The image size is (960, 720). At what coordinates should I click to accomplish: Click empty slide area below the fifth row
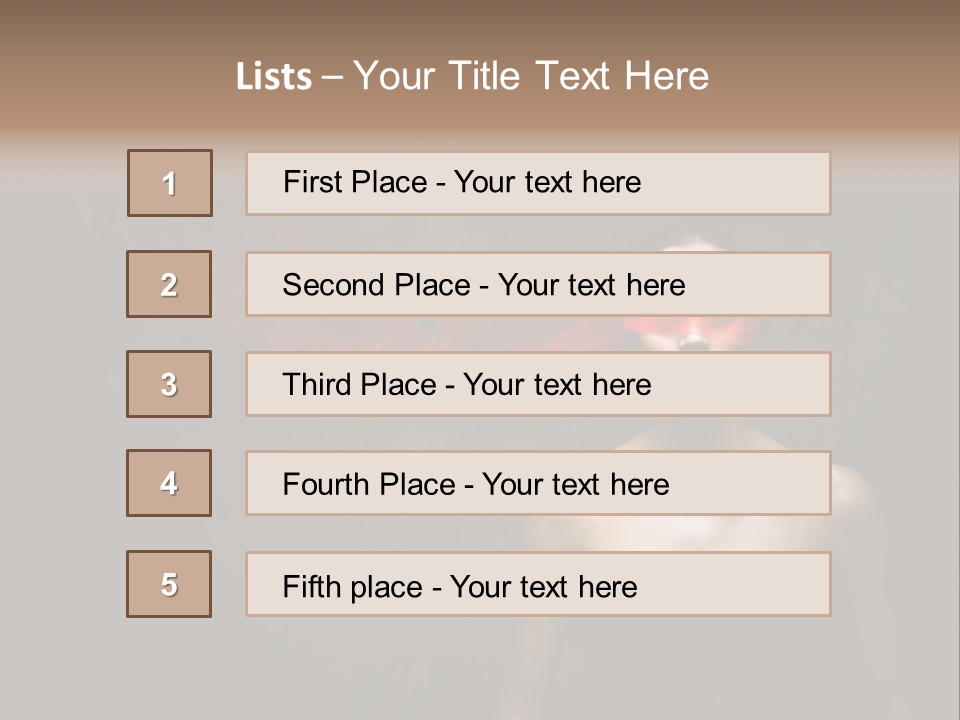(x=480, y=665)
